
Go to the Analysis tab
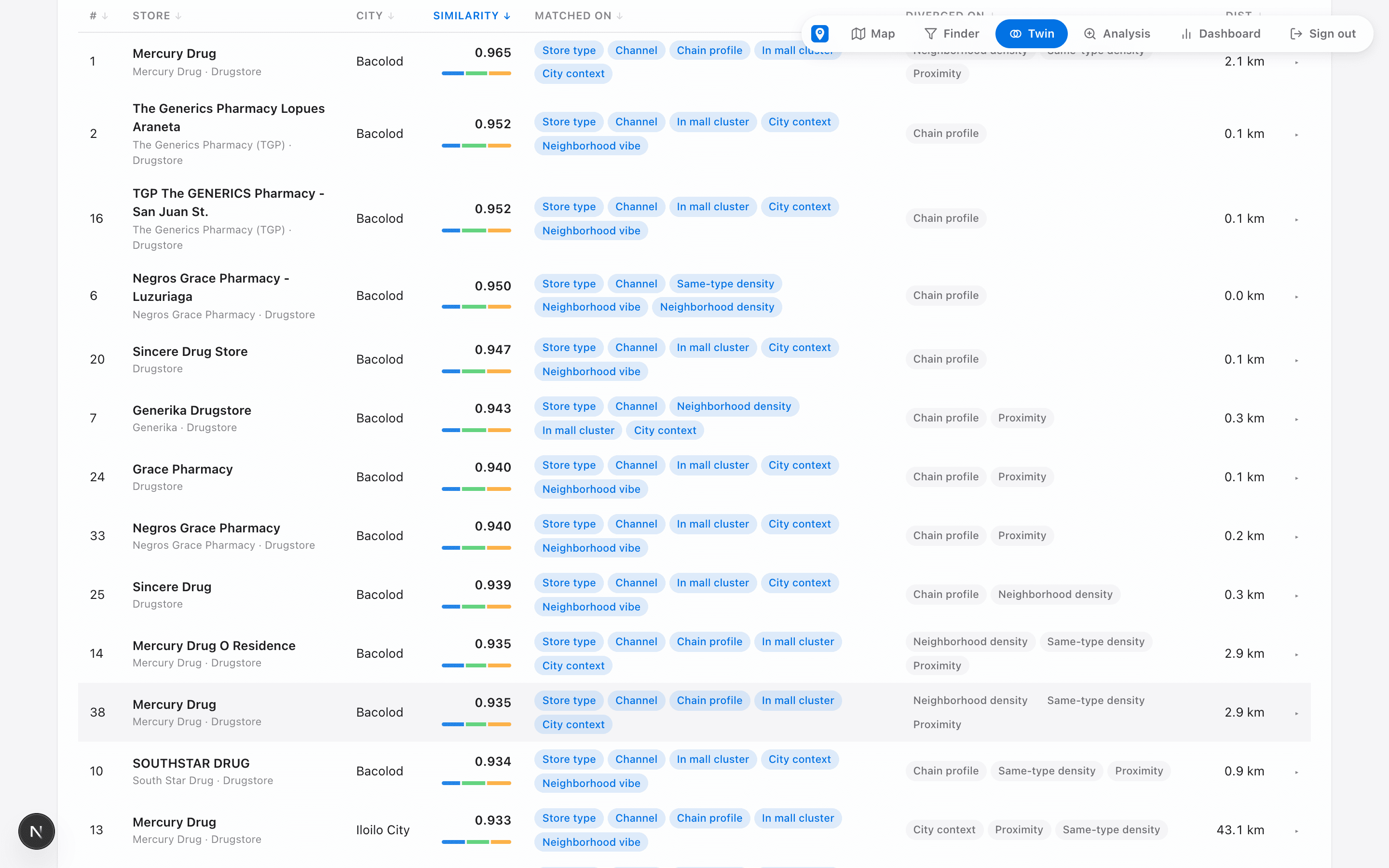point(1117,34)
